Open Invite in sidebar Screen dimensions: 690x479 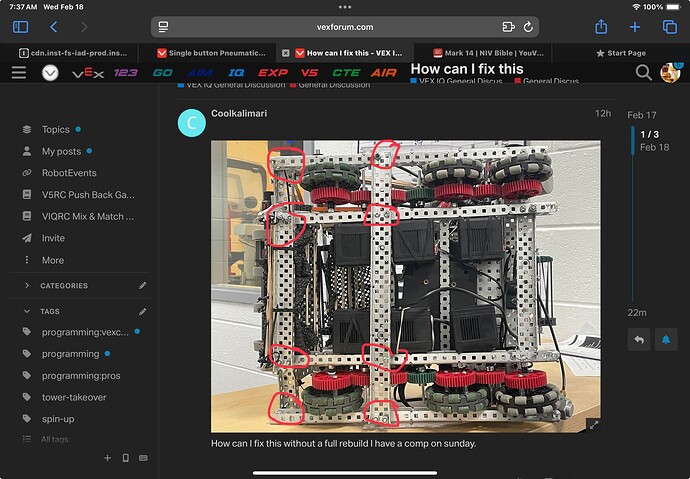point(53,238)
